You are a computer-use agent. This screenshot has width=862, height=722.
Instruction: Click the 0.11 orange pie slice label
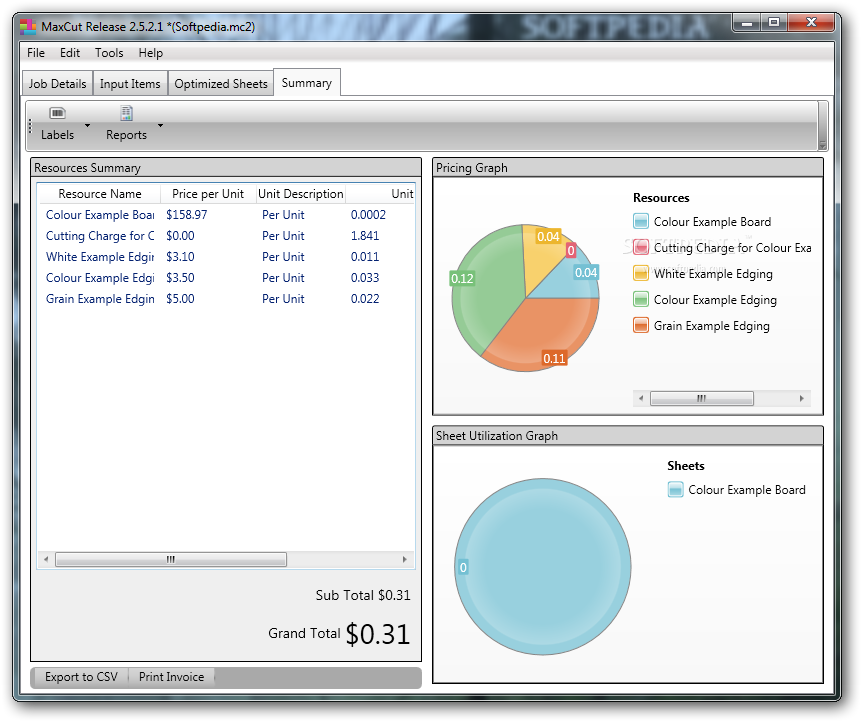tap(554, 359)
